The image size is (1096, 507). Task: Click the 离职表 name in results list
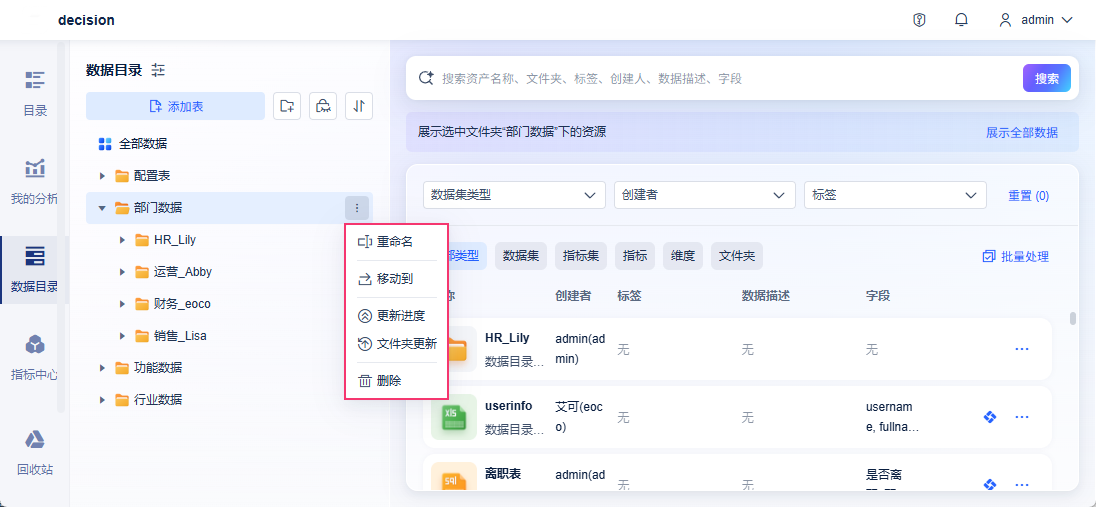click(503, 474)
